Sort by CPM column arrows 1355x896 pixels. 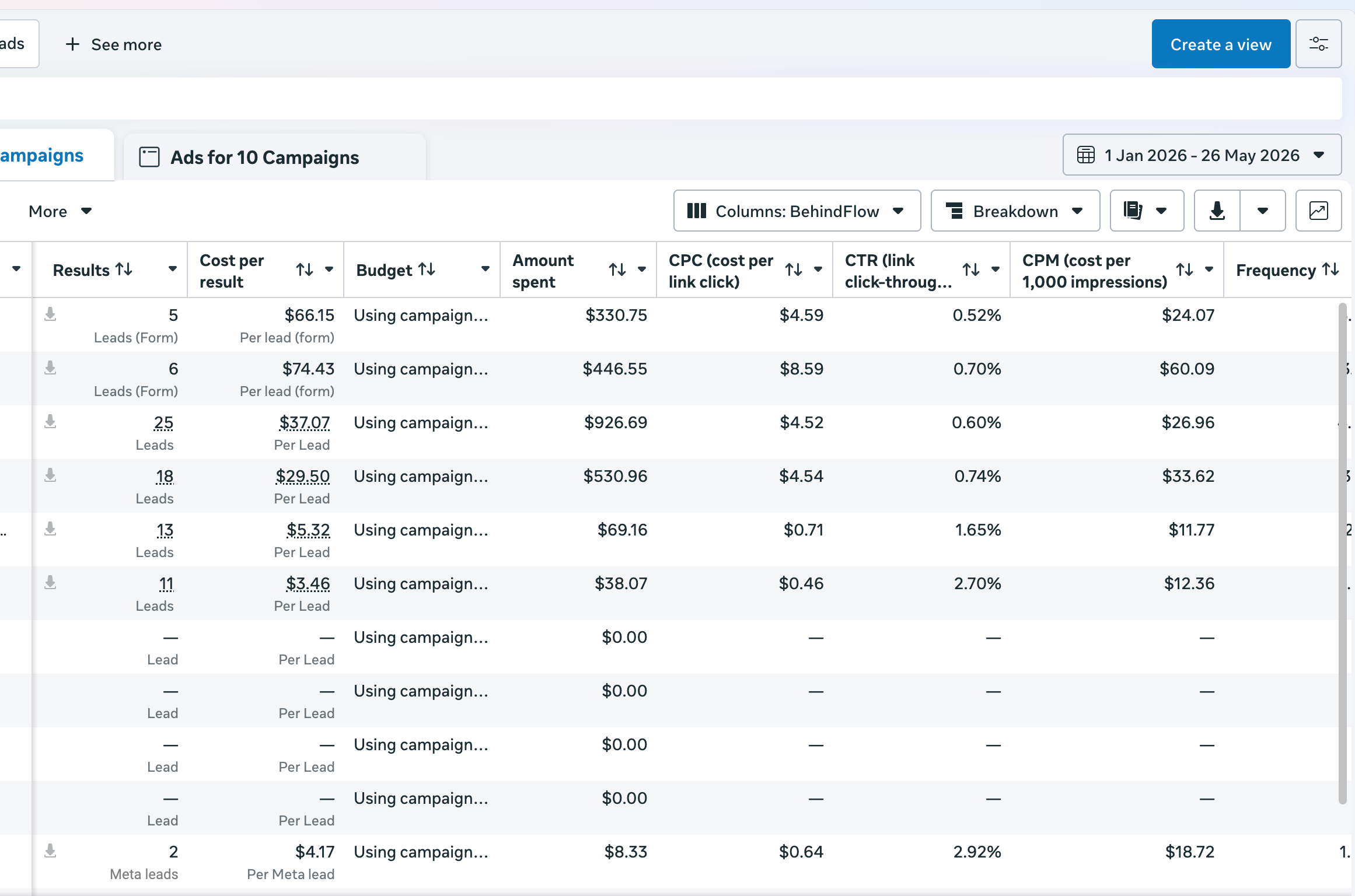tap(1185, 269)
